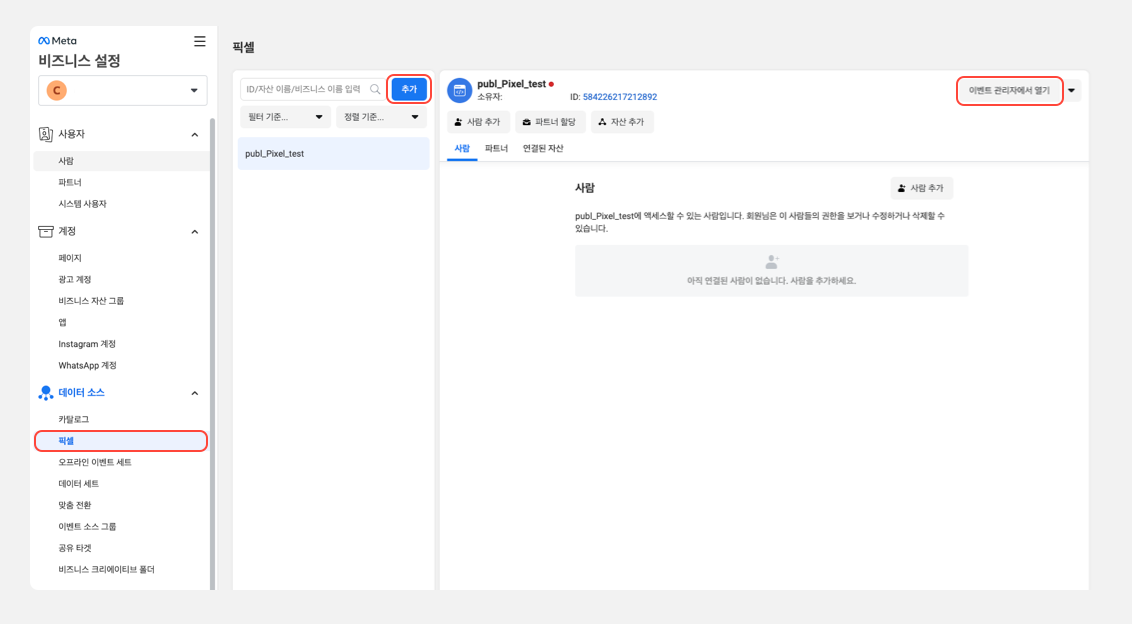This screenshot has width=1132, height=624.
Task: Click 이벤트 관리자에서 열기 button
Action: pos(1008,90)
